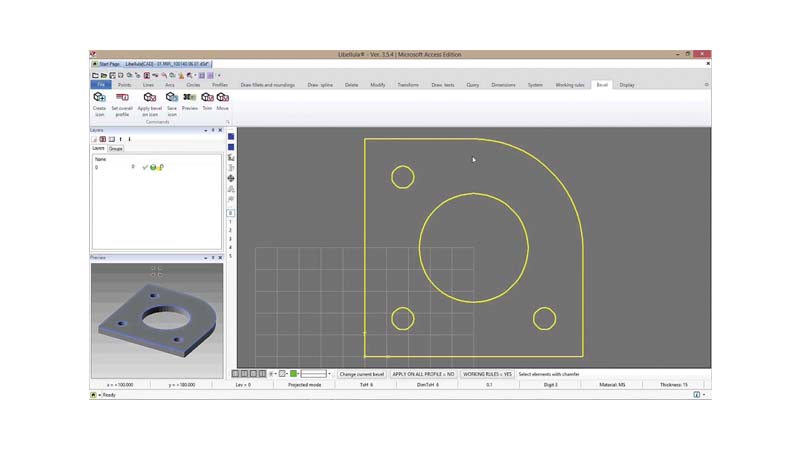Select the Set overall profile command

point(121,102)
